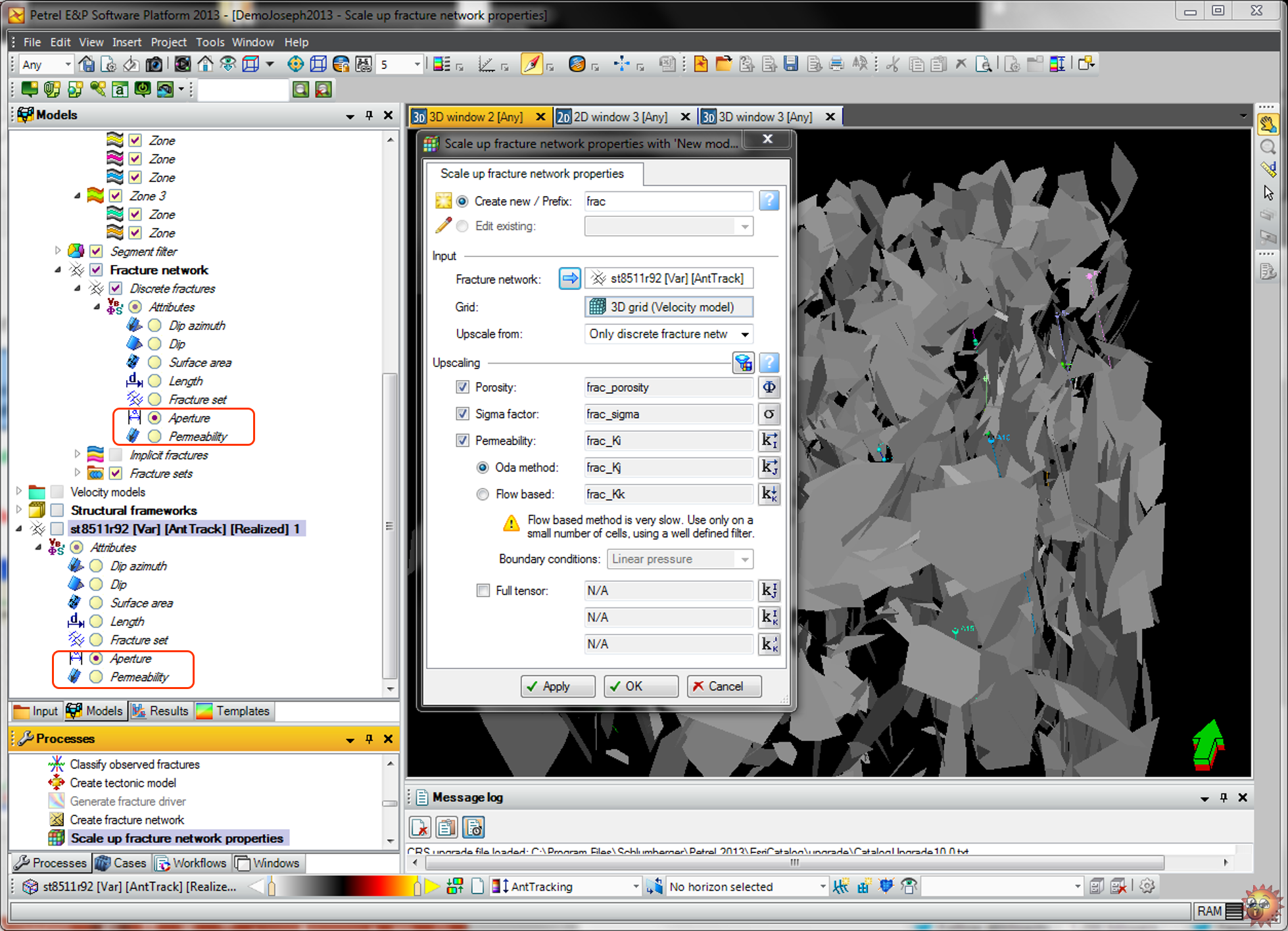The image size is (1288, 931).
Task: Toggle the Porosity checkbox
Action: point(462,387)
